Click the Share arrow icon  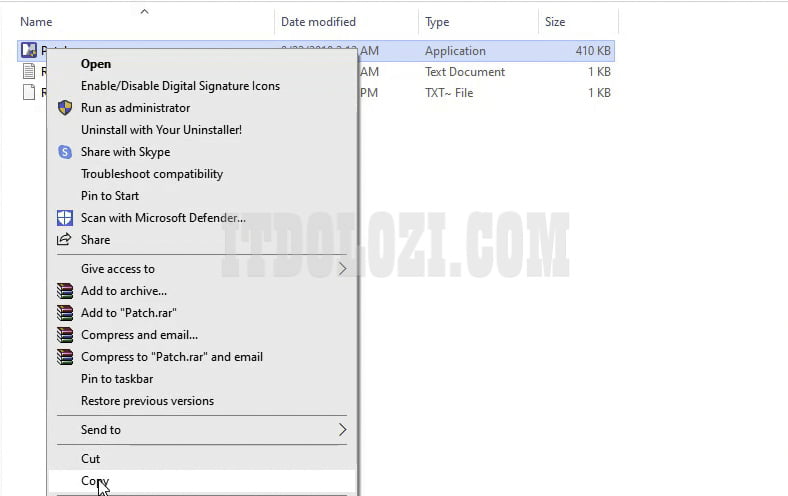(x=64, y=239)
